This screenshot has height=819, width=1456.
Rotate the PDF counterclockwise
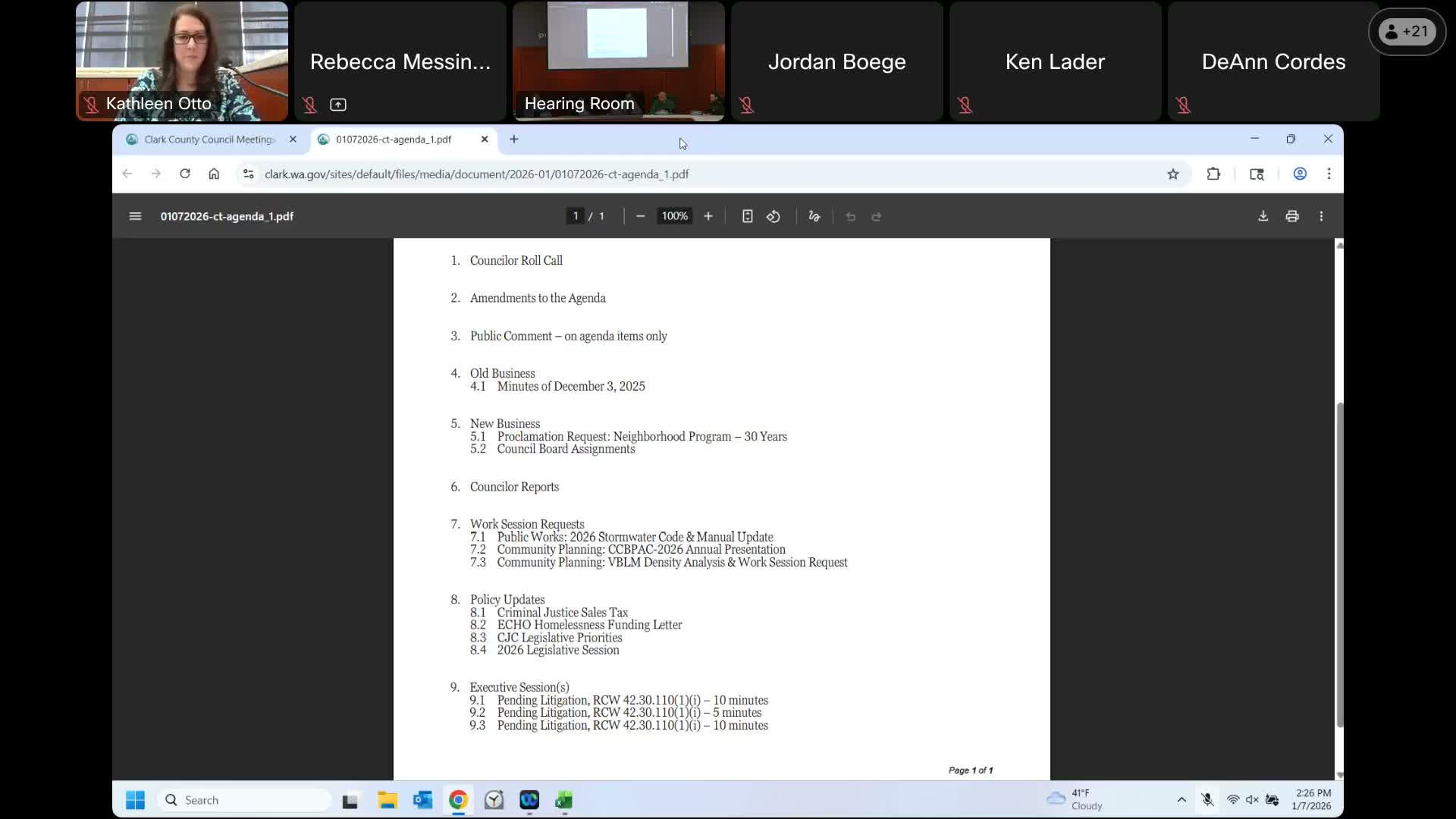click(773, 216)
